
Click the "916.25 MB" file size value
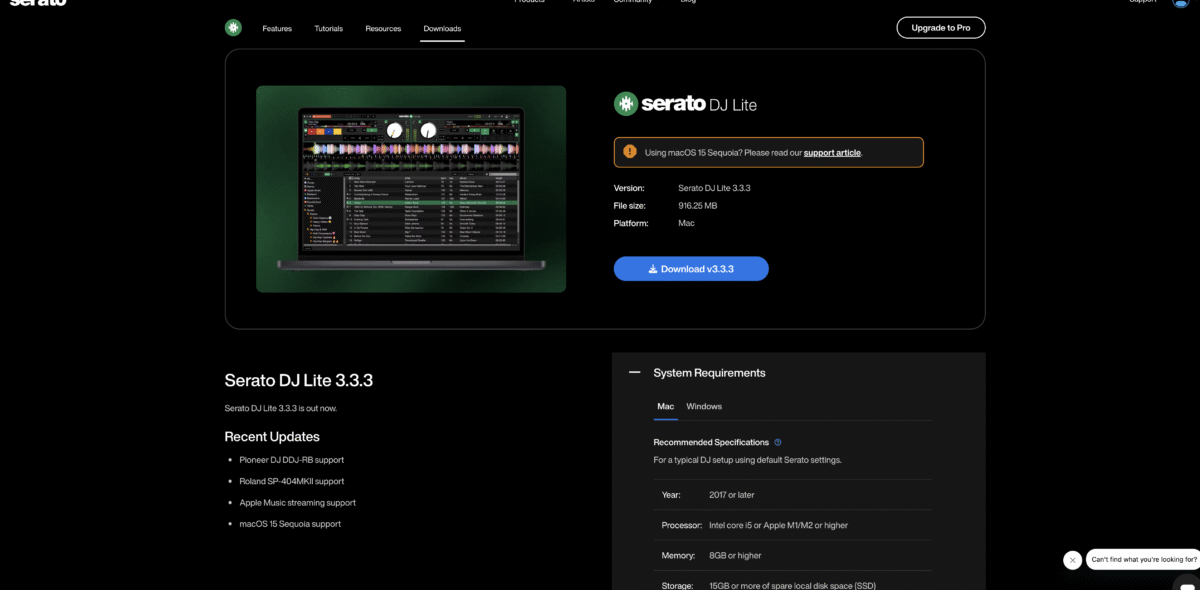[x=698, y=206]
